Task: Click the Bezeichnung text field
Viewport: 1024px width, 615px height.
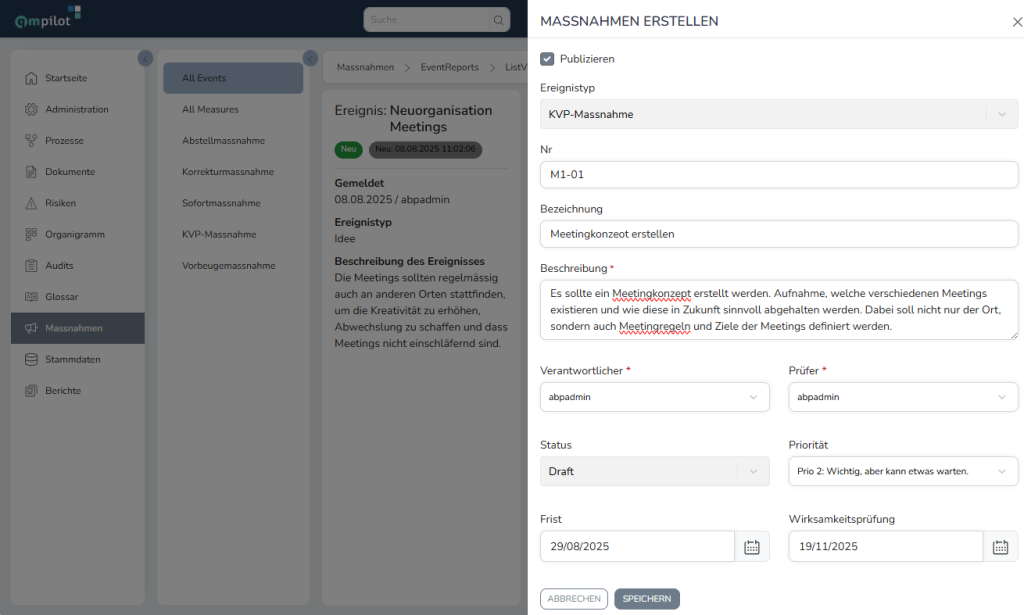Action: (x=778, y=234)
